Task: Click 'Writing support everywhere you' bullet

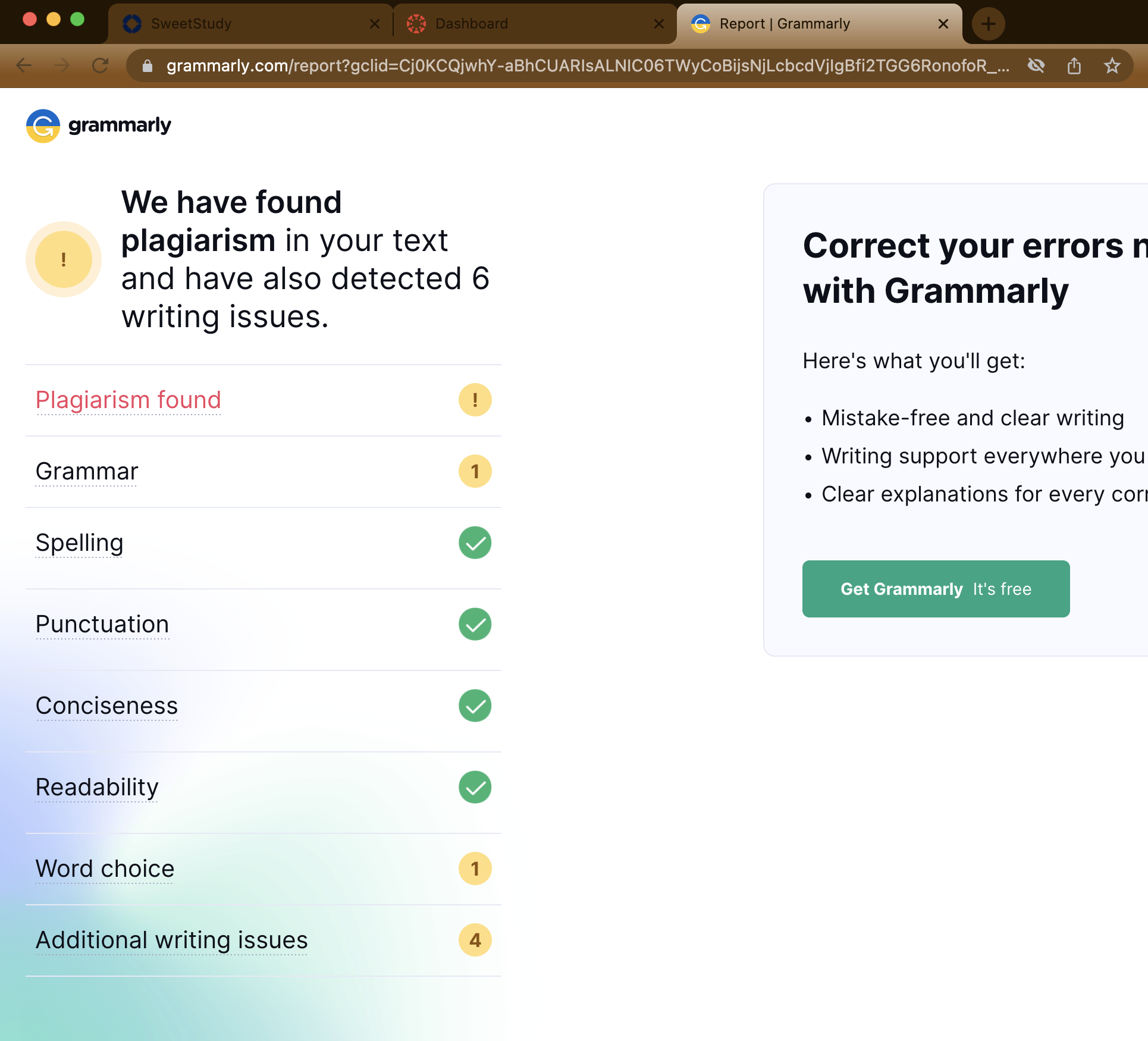Action: coord(984,456)
